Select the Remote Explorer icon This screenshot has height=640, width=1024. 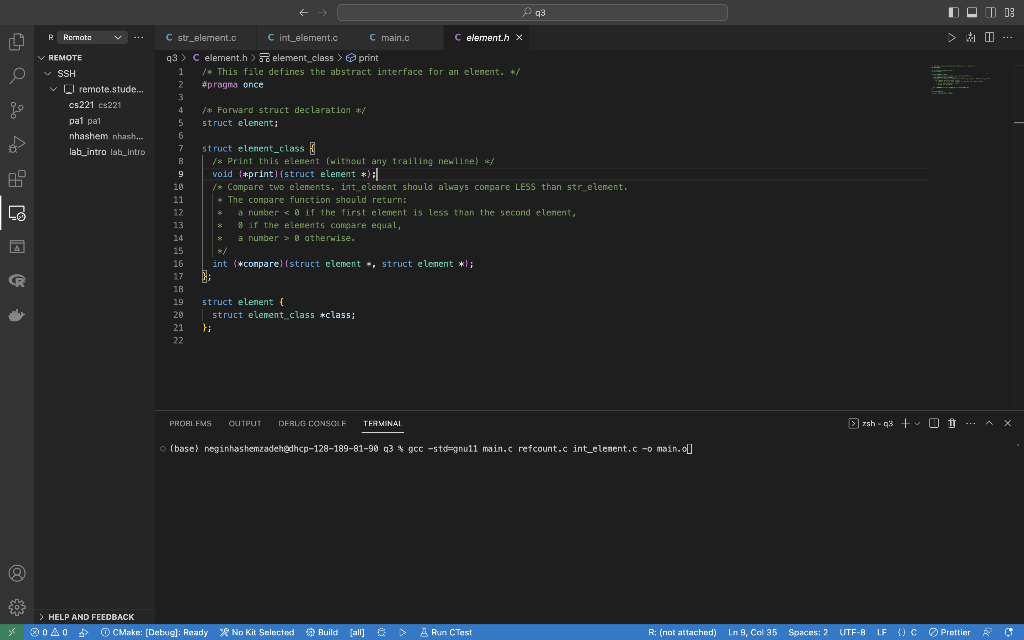point(16,213)
